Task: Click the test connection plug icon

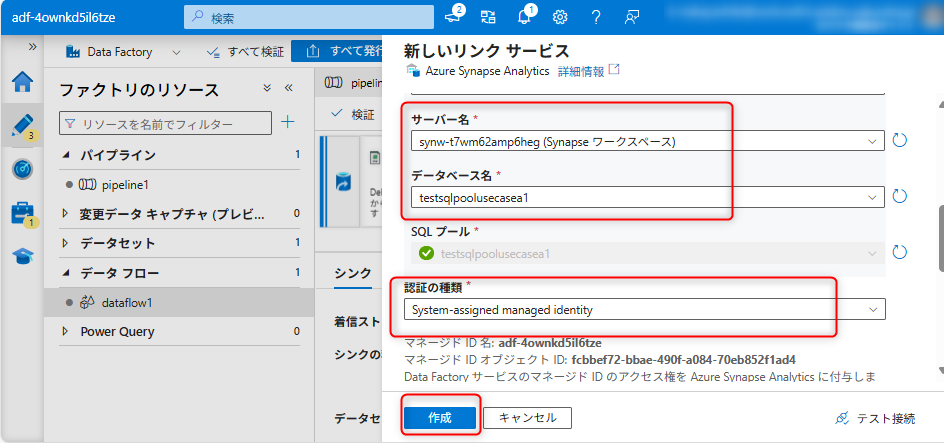Action: point(842,418)
